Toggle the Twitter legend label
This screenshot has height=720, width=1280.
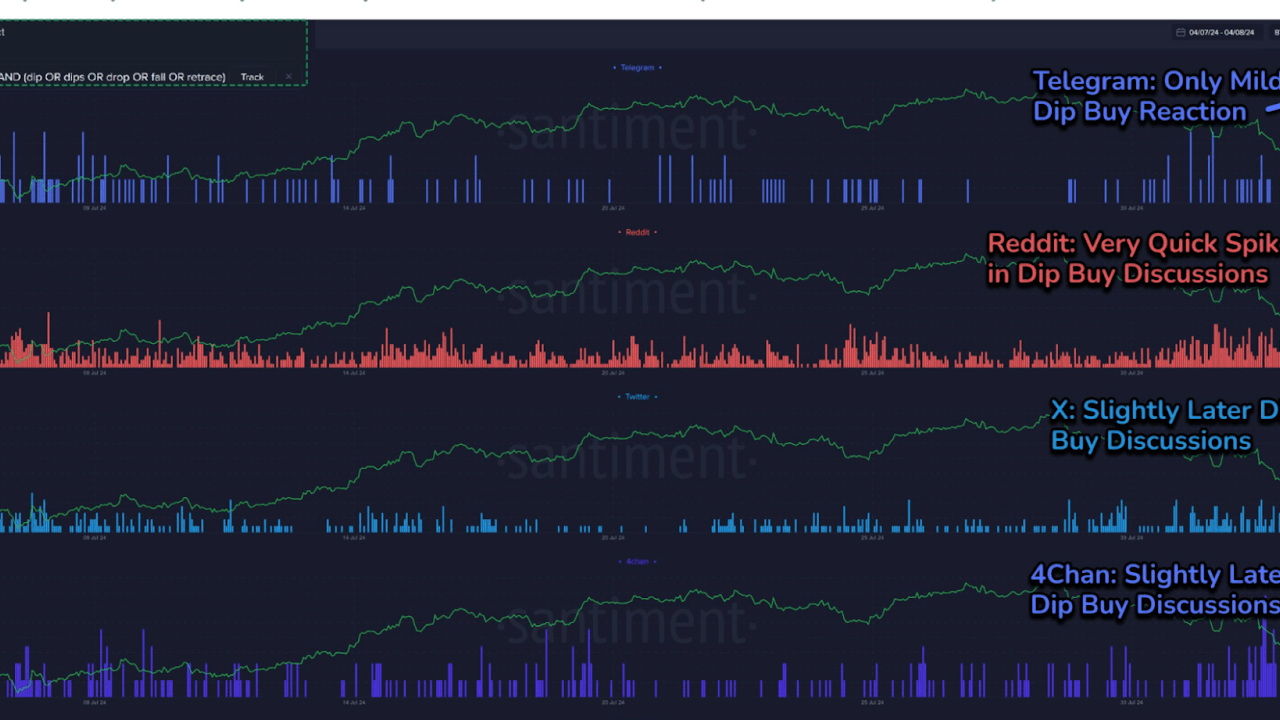coord(637,397)
